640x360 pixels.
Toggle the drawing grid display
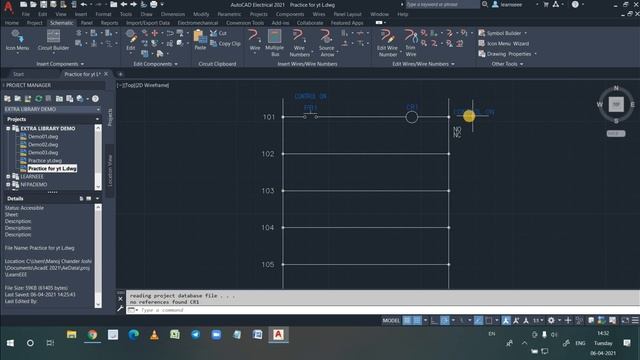pyautogui.click(x=407, y=321)
